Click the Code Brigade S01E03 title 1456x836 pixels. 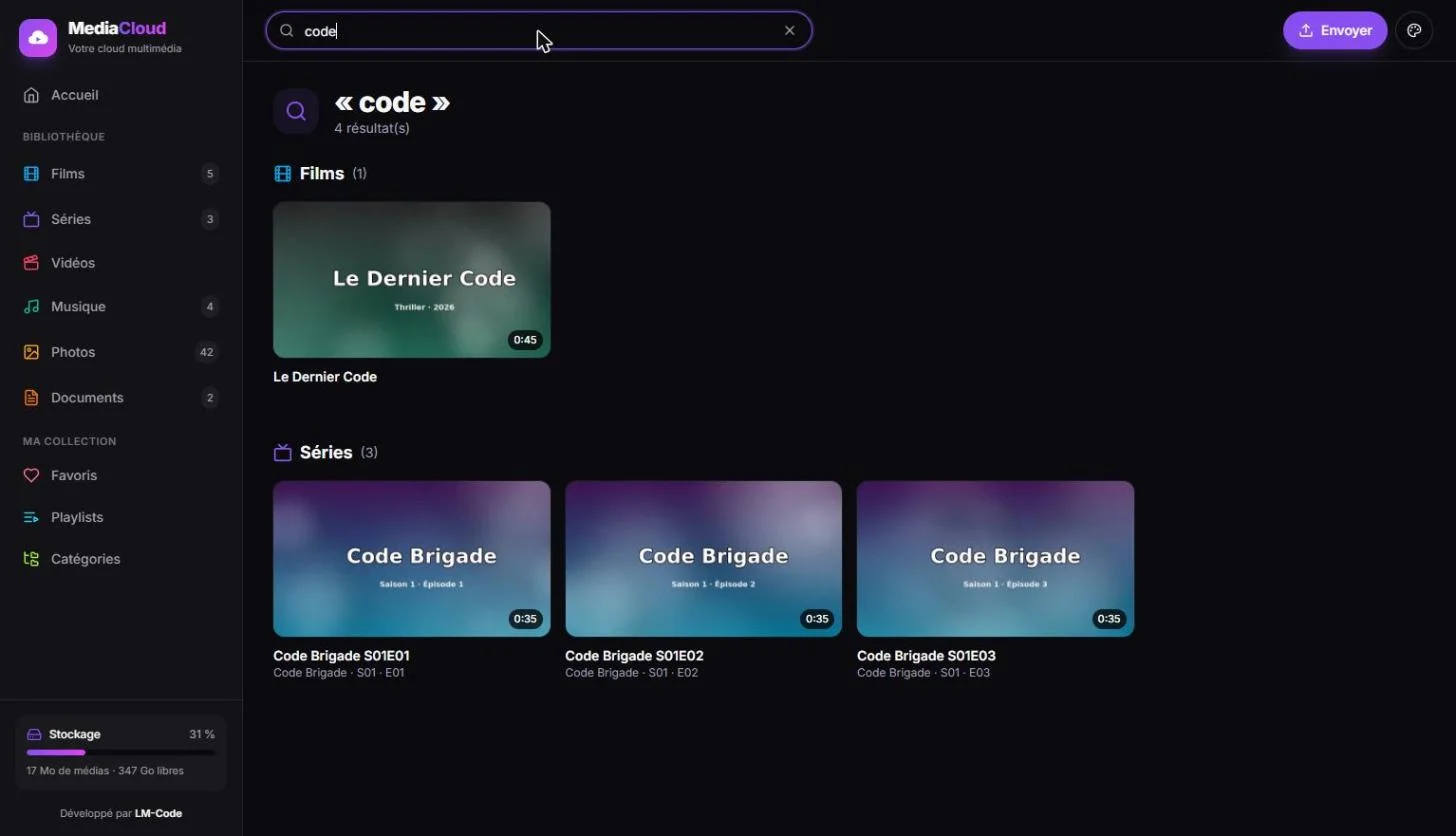927,656
